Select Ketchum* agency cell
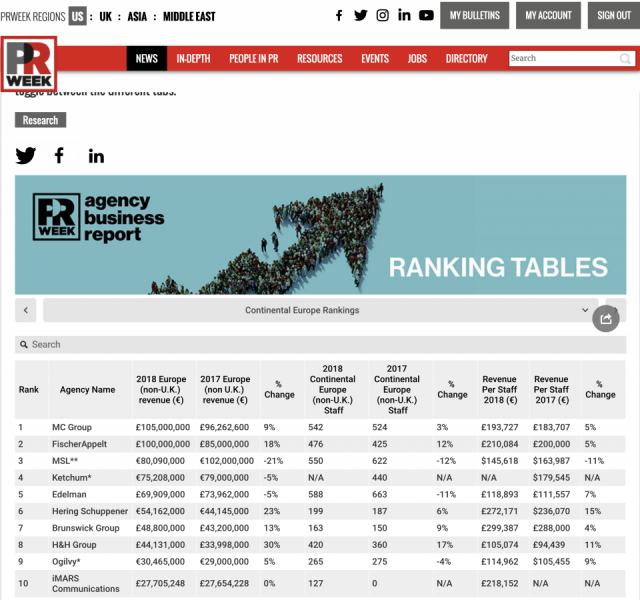Image resolution: width=640 pixels, height=600 pixels. pyautogui.click(x=71, y=478)
